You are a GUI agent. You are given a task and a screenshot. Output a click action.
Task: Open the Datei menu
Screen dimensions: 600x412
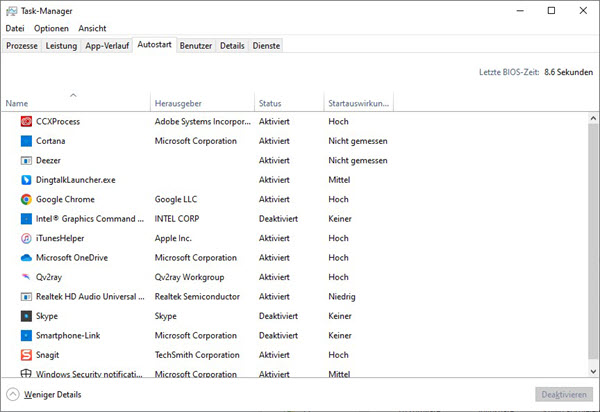[15, 28]
